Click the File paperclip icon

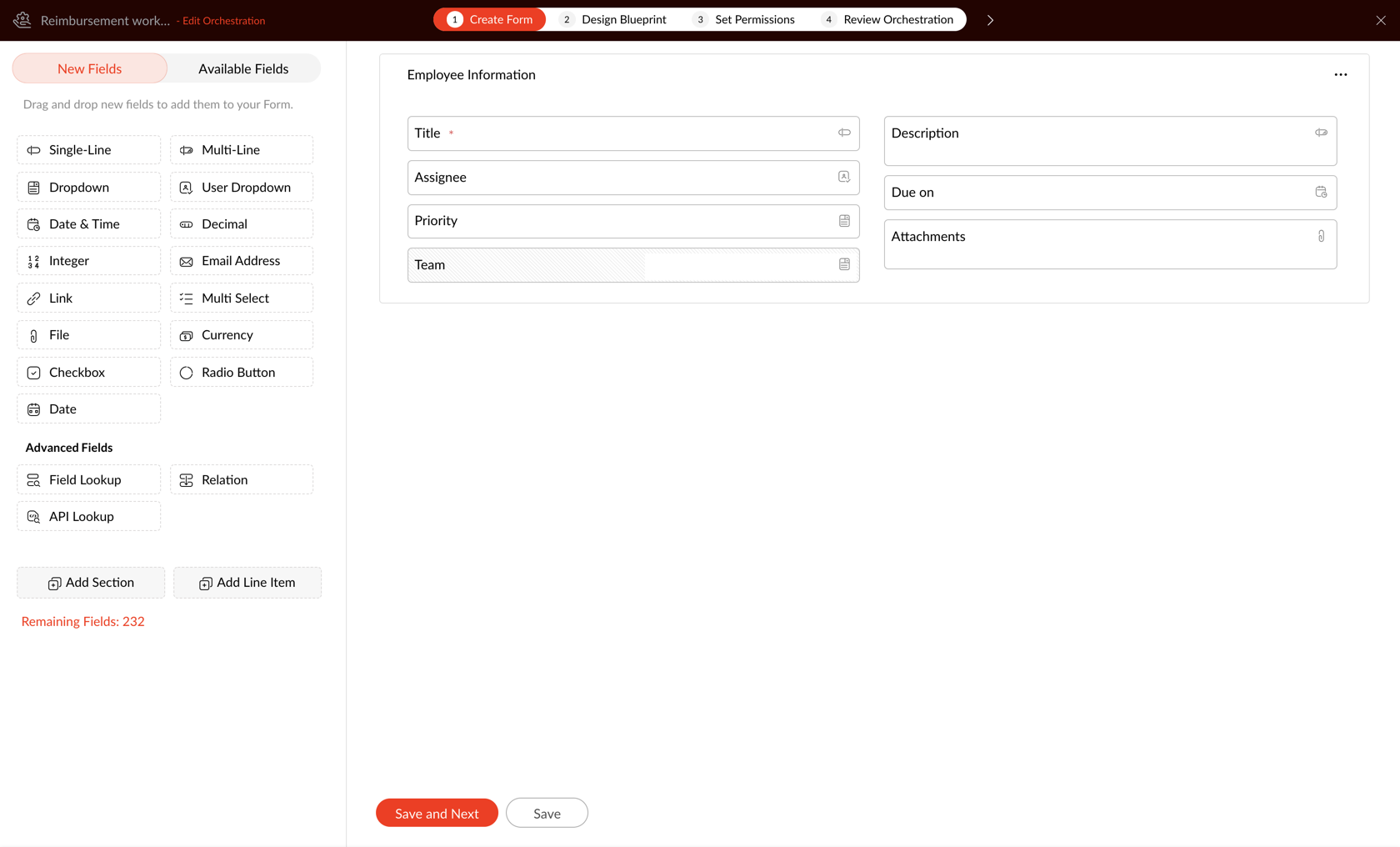pos(33,336)
